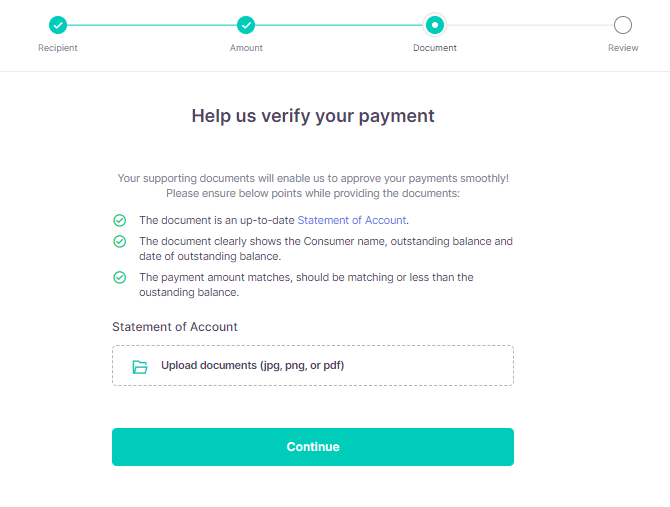Go to the Amount step label
Viewport: 670px width, 507px height.
point(246,48)
